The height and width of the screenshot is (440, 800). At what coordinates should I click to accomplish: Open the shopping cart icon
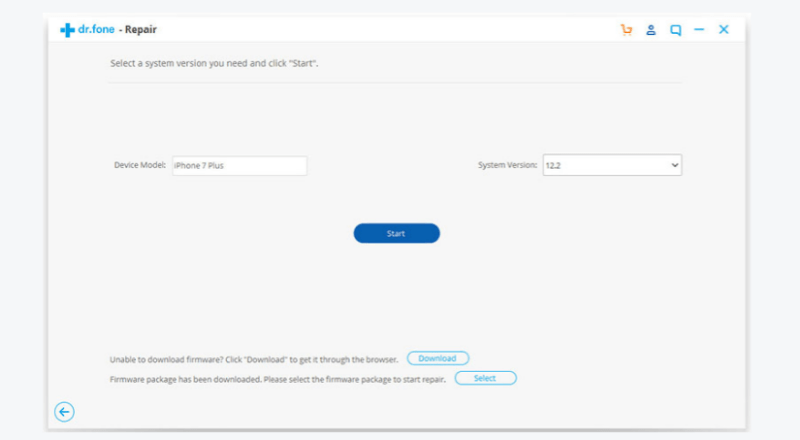(x=626, y=30)
